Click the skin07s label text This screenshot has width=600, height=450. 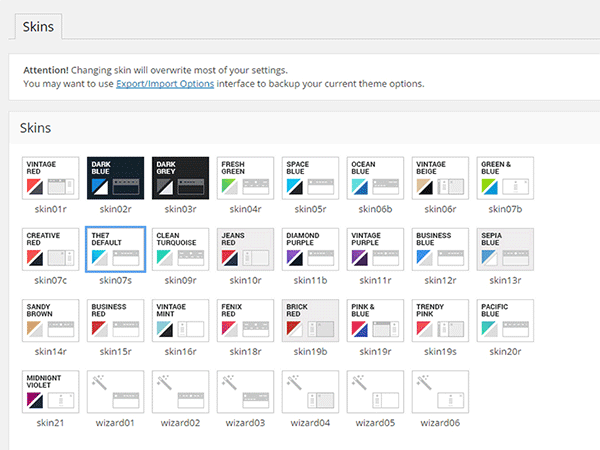coord(116,280)
